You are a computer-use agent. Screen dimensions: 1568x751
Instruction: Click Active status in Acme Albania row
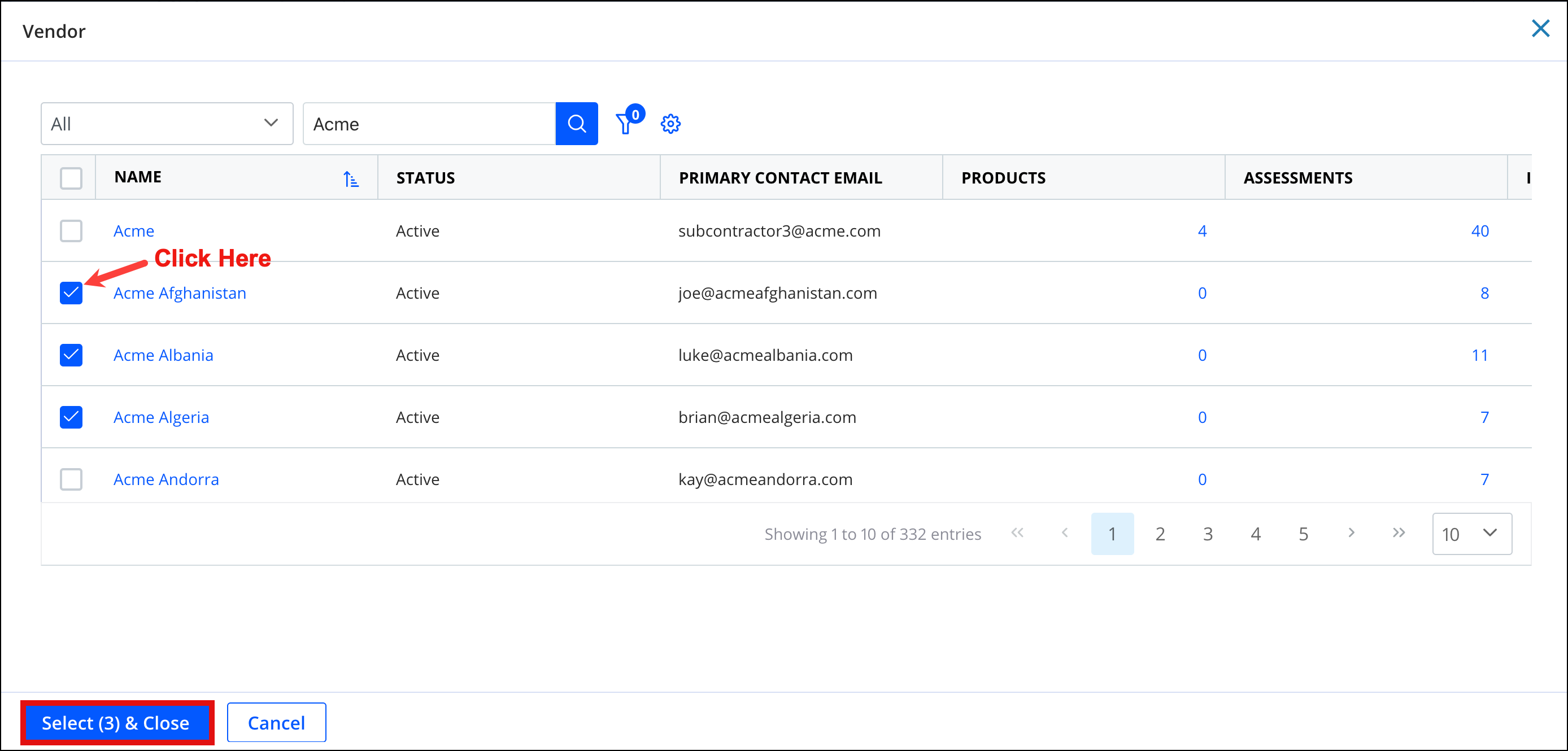point(417,355)
